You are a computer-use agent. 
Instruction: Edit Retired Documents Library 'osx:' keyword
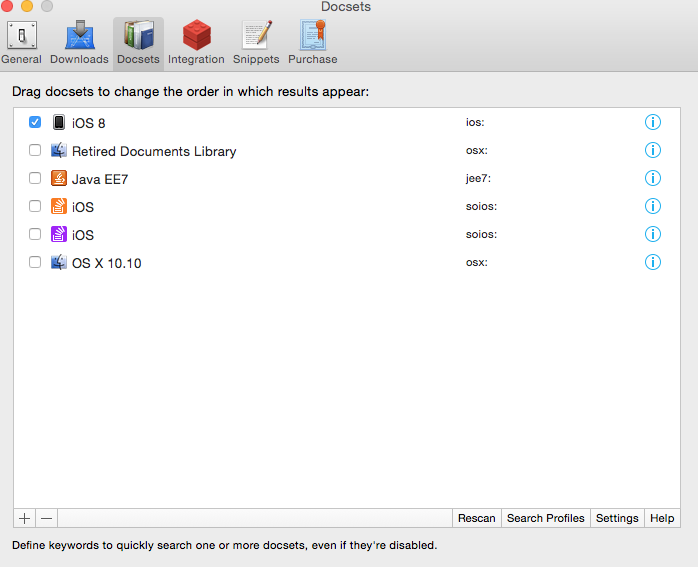477,150
